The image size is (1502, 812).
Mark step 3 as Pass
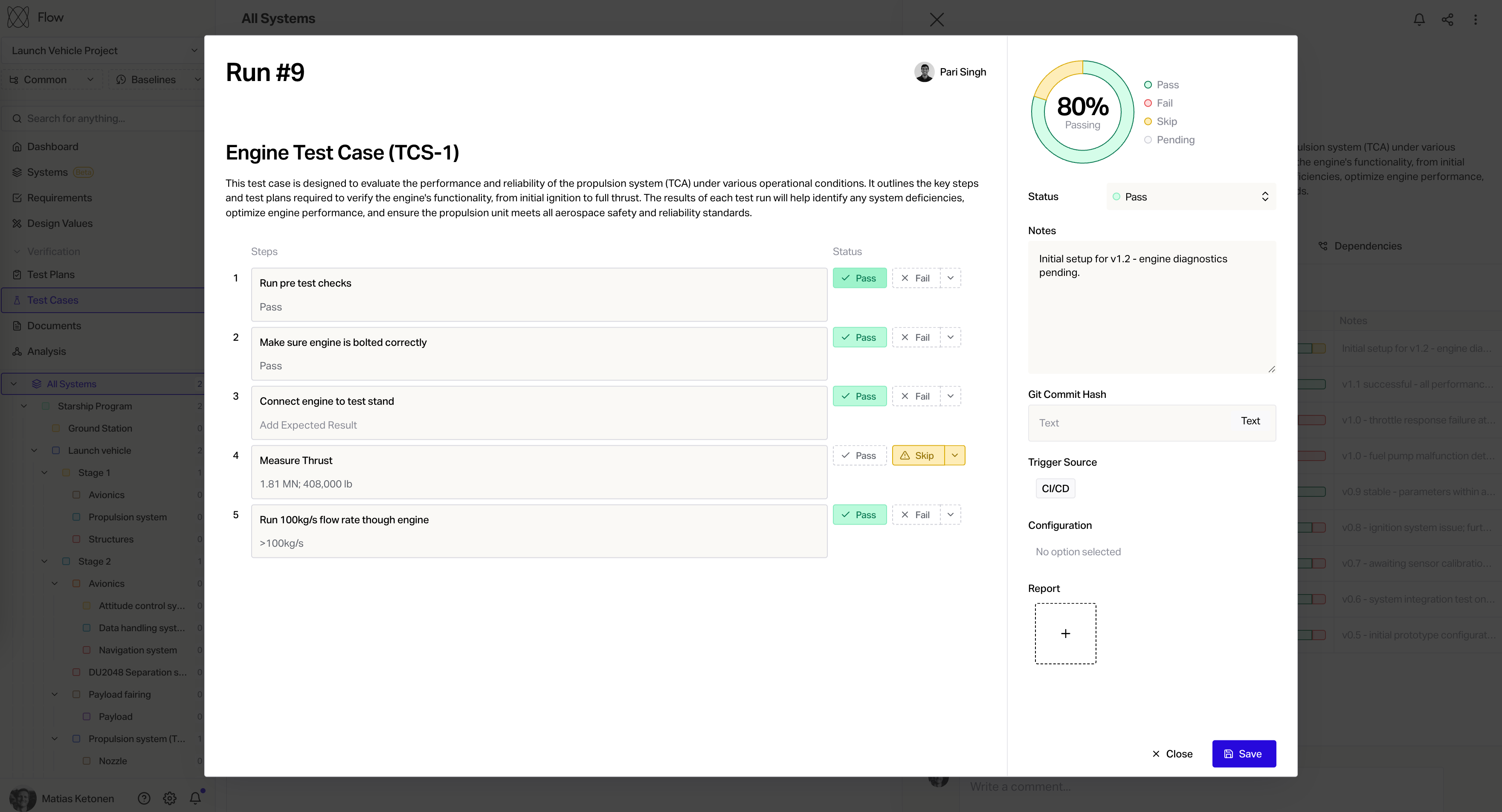click(859, 396)
